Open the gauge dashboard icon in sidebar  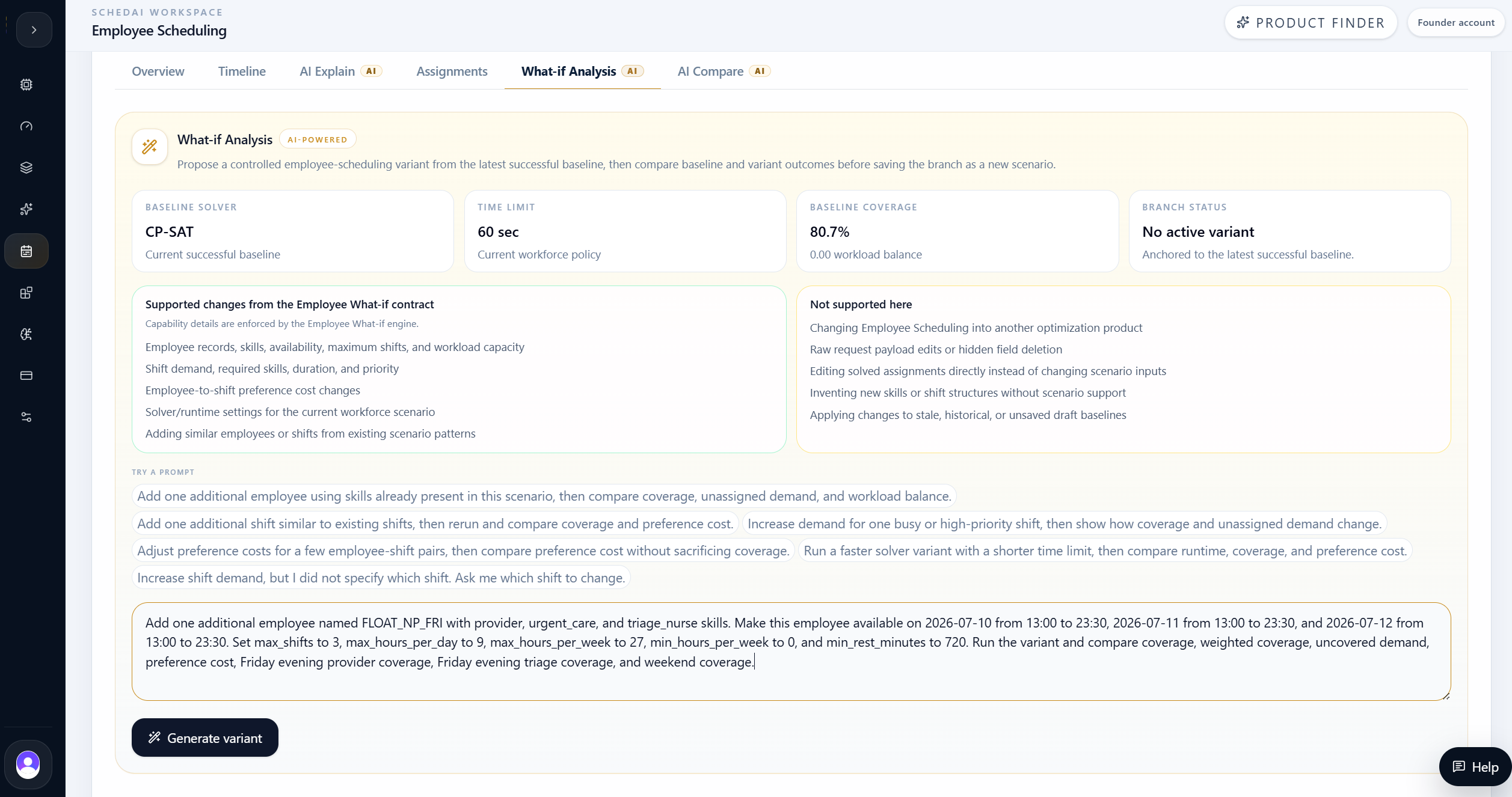pos(26,126)
